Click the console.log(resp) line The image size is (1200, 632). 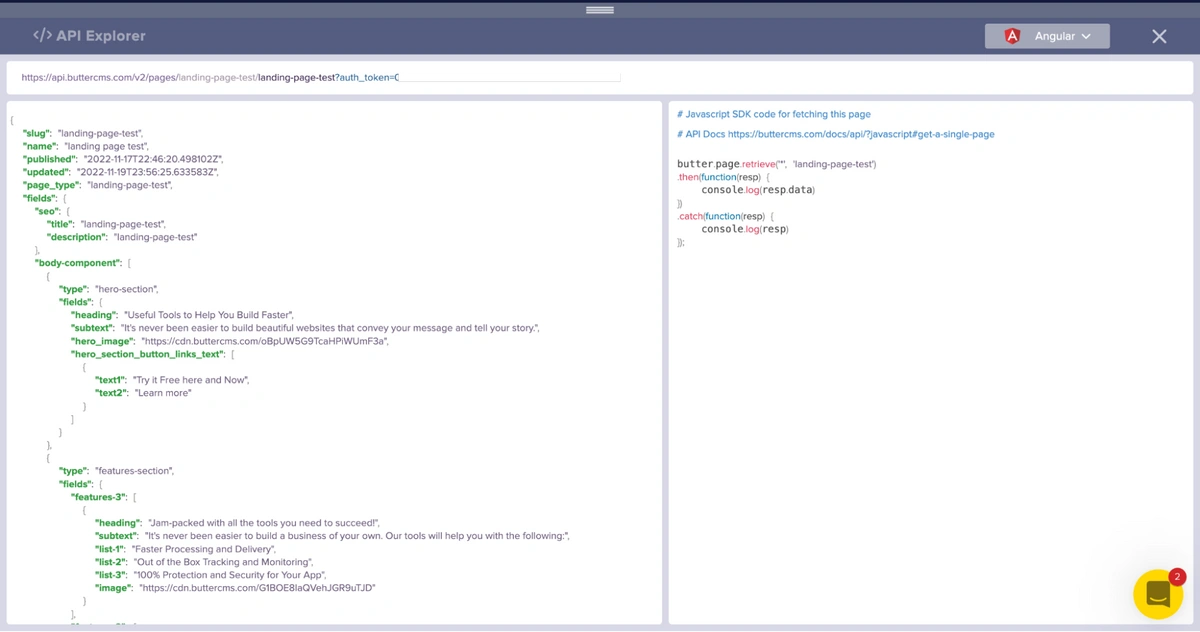tap(745, 229)
